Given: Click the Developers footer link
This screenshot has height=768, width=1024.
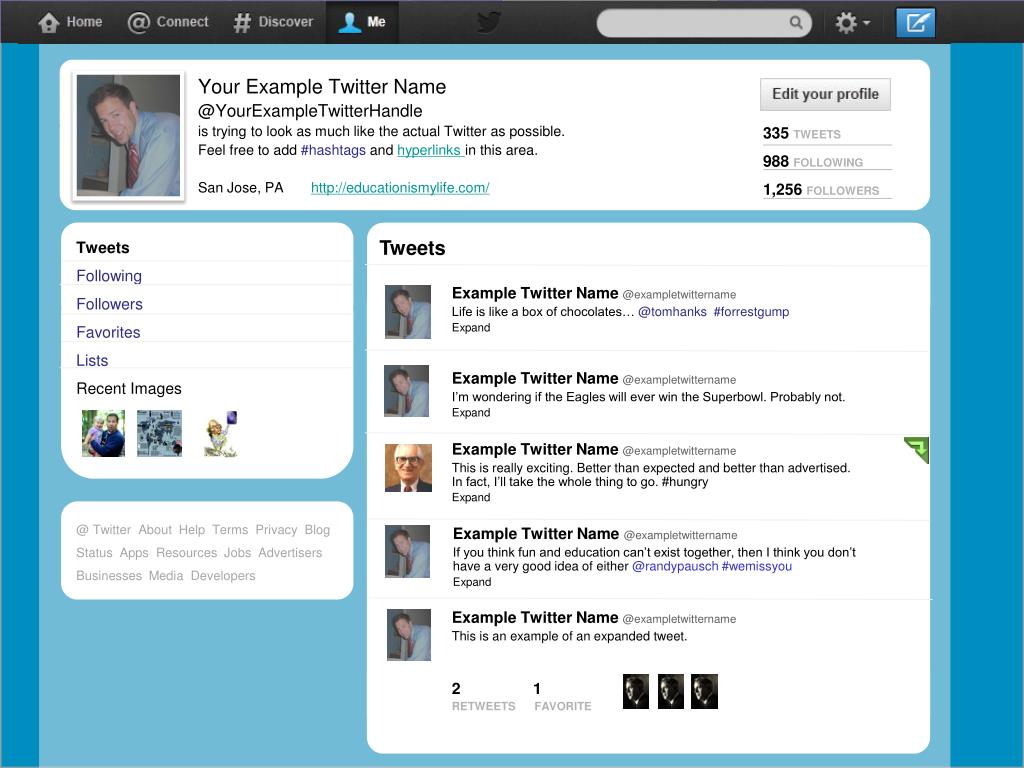Looking at the screenshot, I should coord(223,575).
